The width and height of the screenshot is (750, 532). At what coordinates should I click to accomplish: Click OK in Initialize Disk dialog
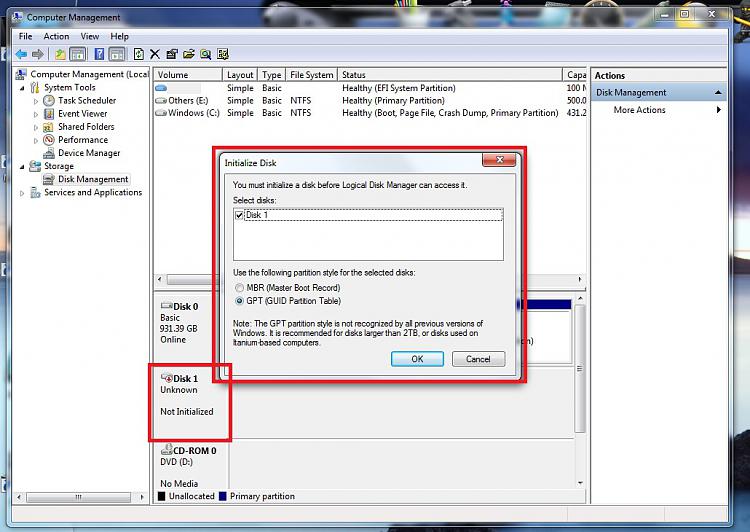[x=417, y=359]
